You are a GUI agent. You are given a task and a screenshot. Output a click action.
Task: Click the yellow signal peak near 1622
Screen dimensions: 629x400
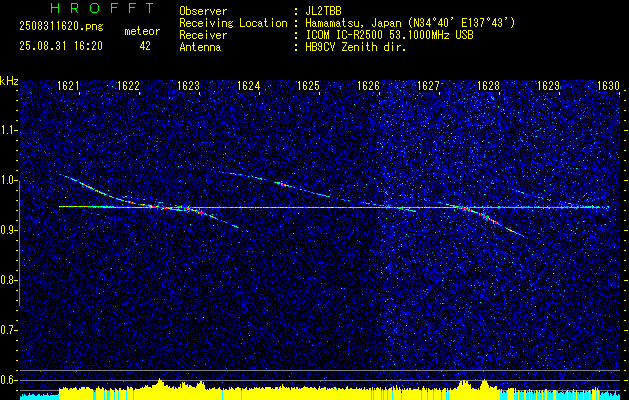pyautogui.click(x=160, y=383)
